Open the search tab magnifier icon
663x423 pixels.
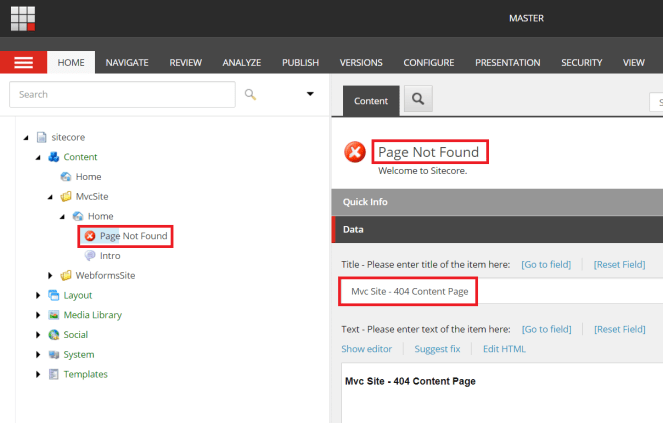pos(418,100)
